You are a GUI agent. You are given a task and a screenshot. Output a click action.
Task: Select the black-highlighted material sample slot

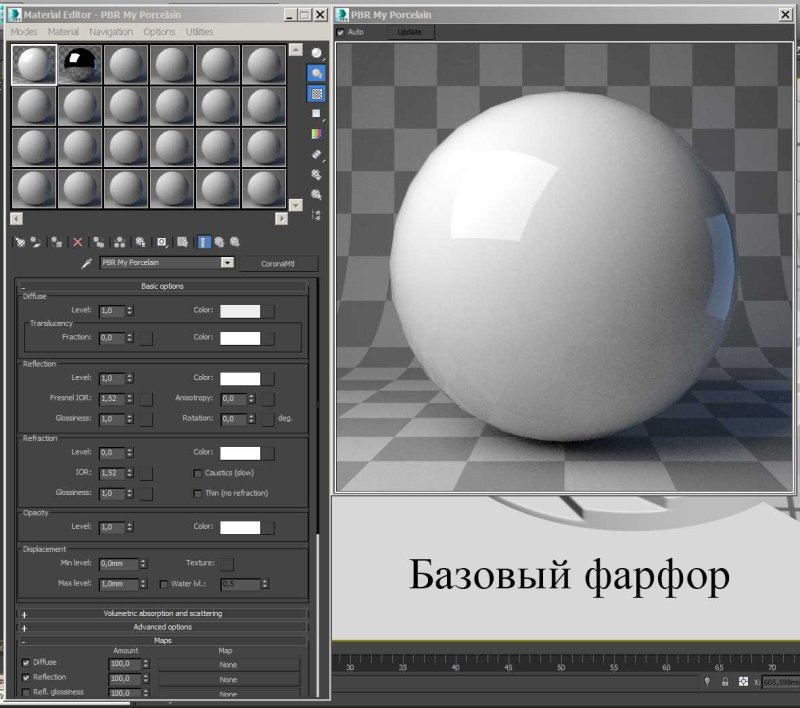(x=79, y=64)
